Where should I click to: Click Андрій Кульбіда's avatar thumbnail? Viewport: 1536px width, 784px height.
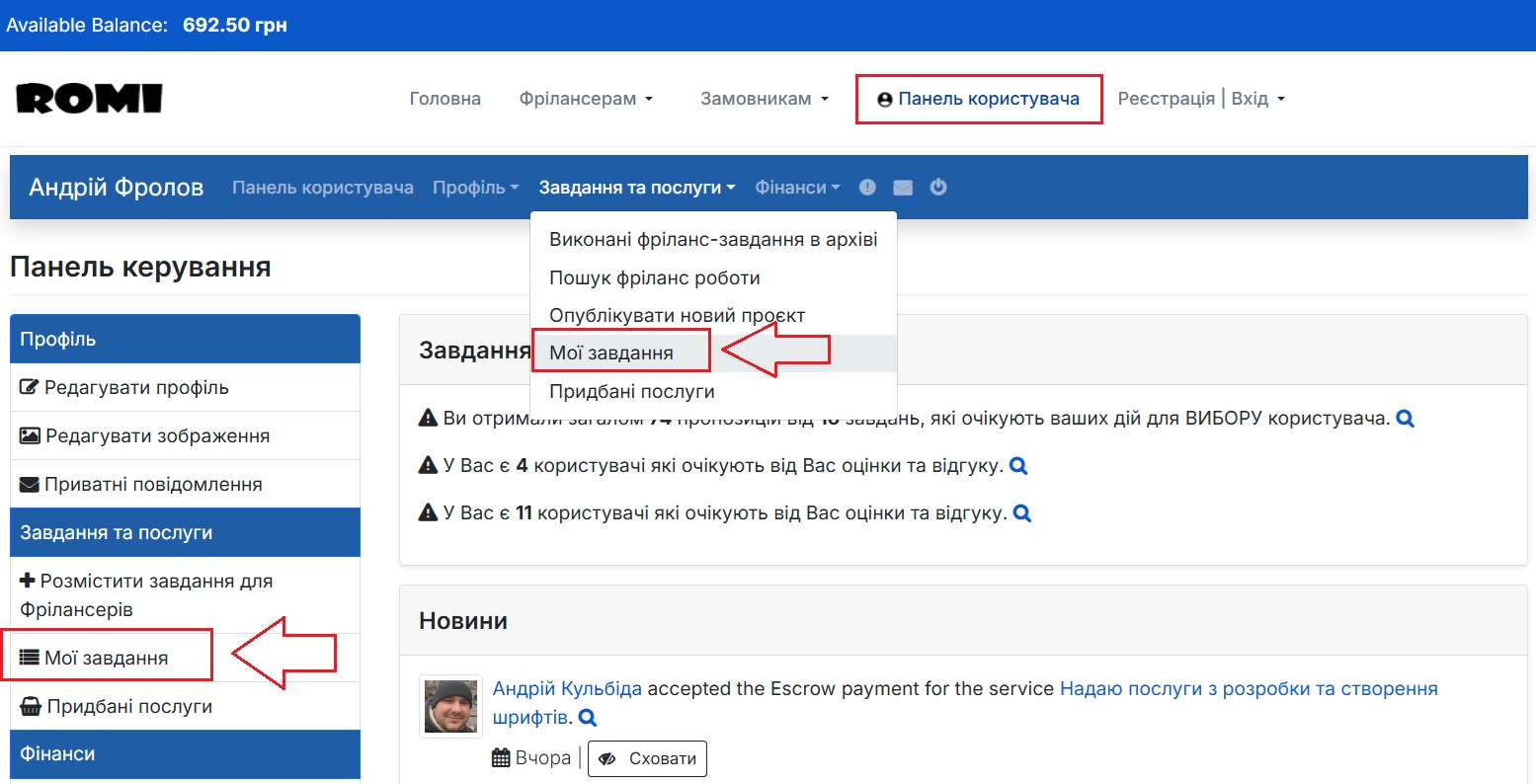click(x=450, y=705)
